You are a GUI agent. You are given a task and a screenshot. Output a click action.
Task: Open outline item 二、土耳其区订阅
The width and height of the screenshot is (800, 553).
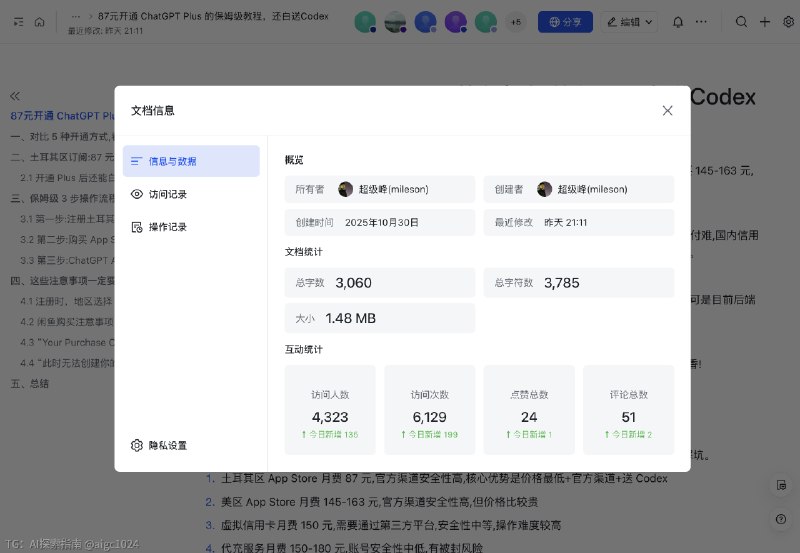coord(62,157)
